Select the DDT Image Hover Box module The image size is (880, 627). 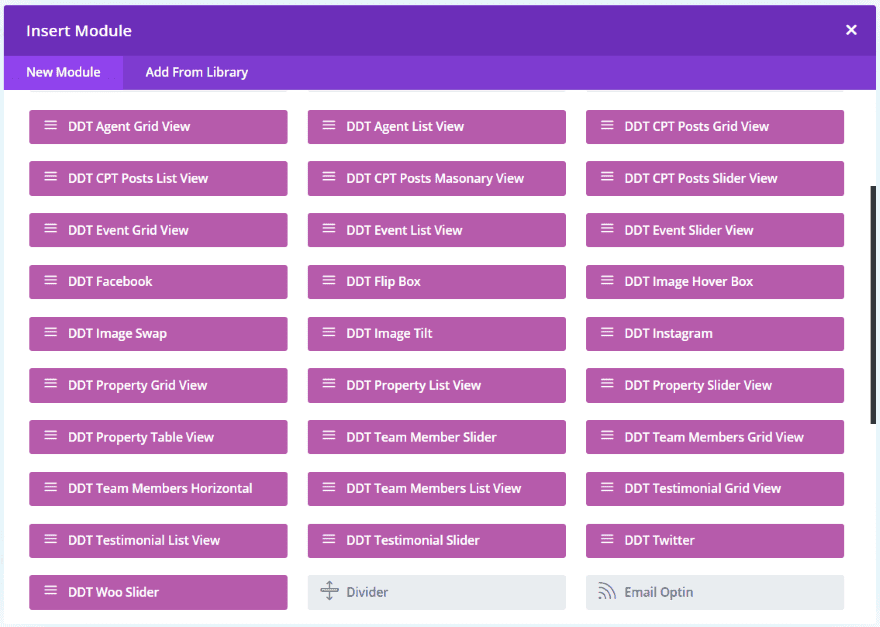715,282
